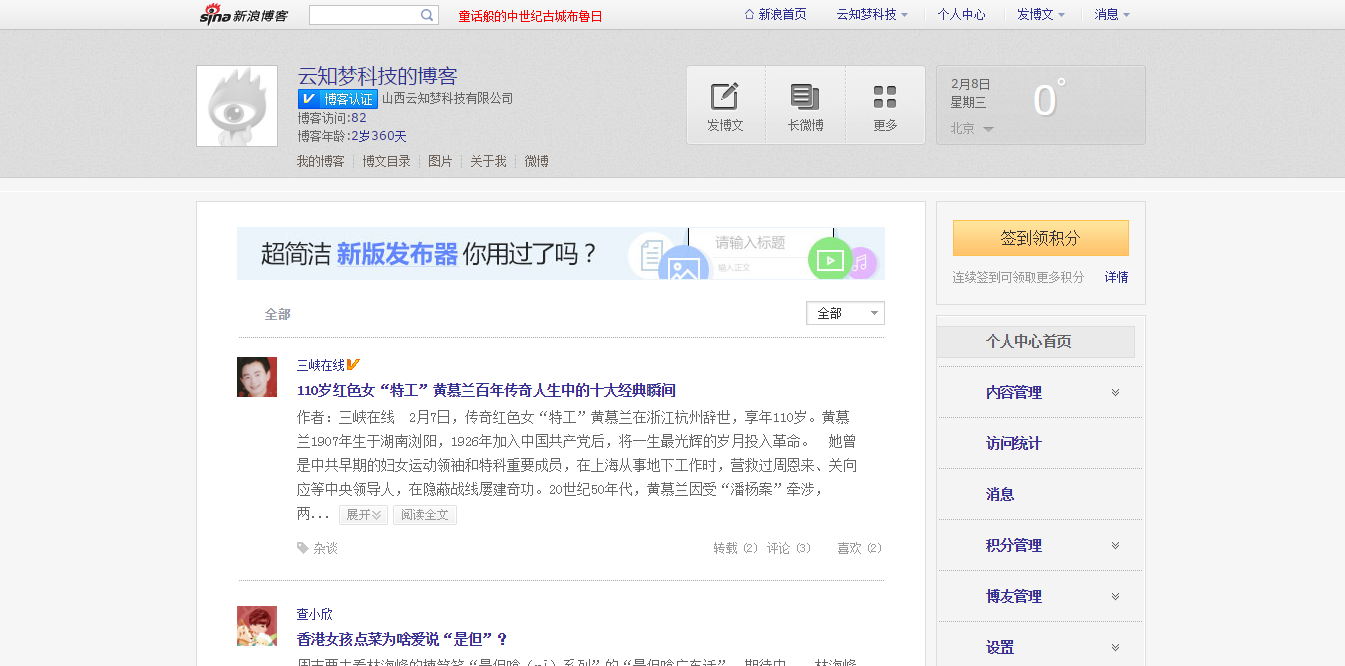Click the weather widget showing 0°
Image resolution: width=1345 pixels, height=666 pixels.
coord(1041,105)
